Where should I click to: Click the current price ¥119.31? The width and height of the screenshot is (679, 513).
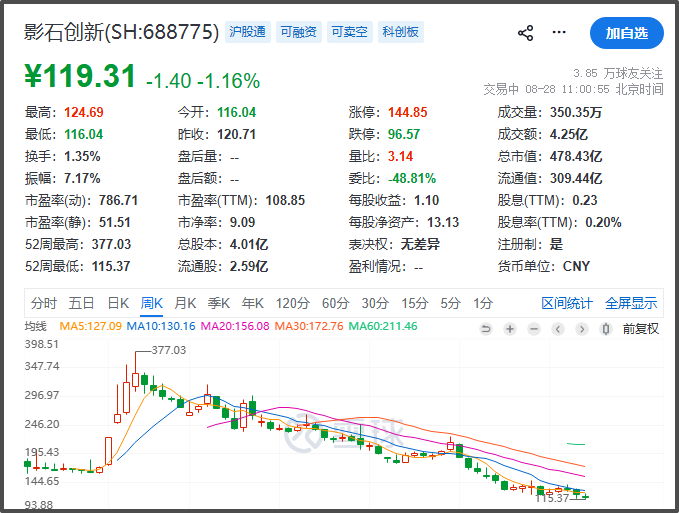click(80, 76)
